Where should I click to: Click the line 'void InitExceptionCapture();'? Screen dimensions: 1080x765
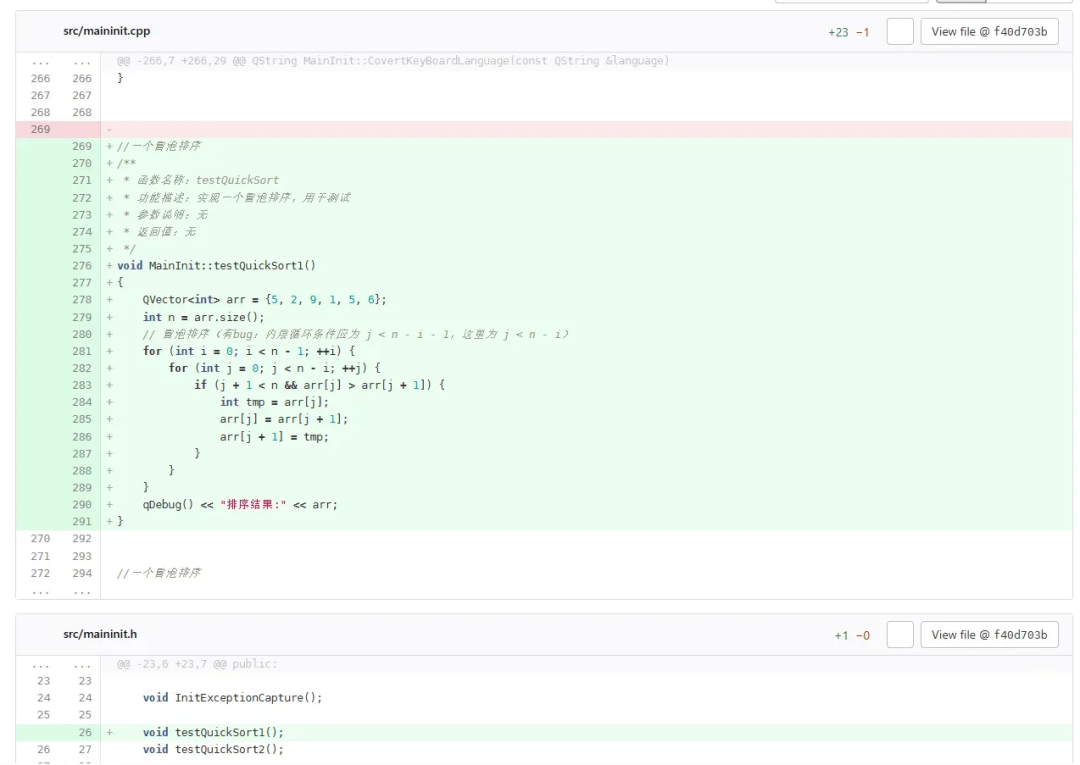[232, 698]
